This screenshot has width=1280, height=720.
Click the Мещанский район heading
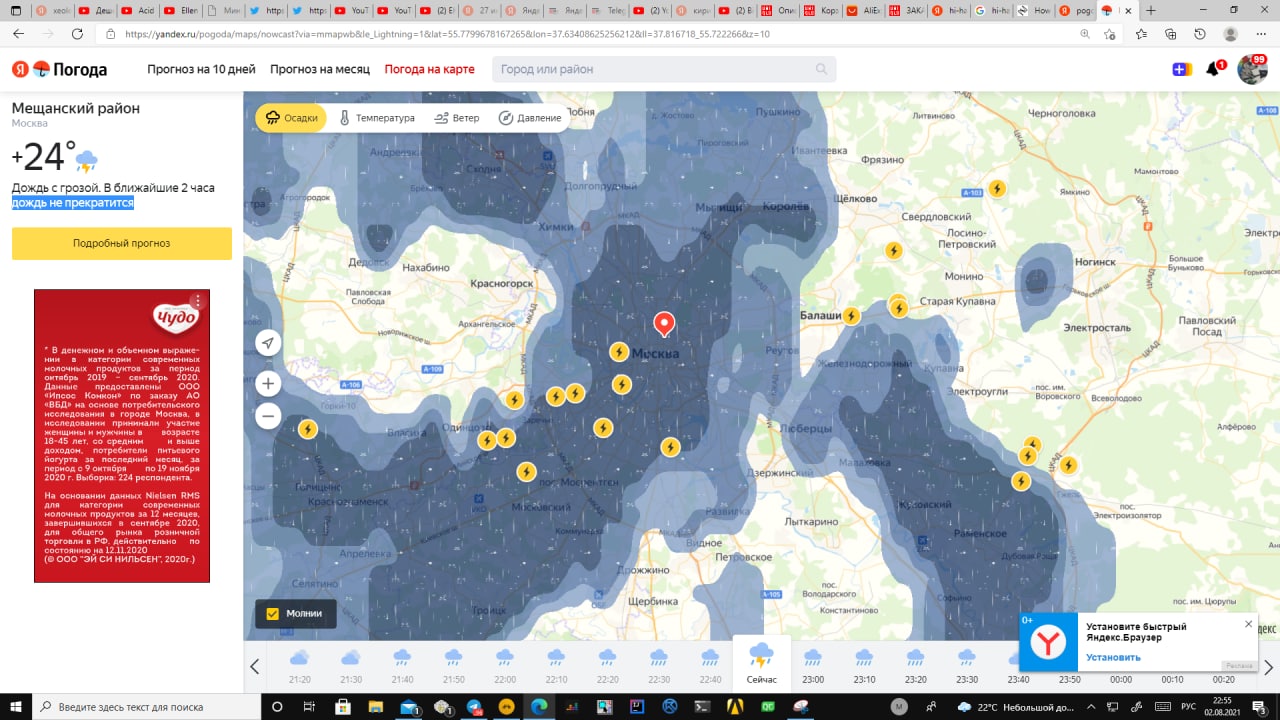(x=76, y=108)
